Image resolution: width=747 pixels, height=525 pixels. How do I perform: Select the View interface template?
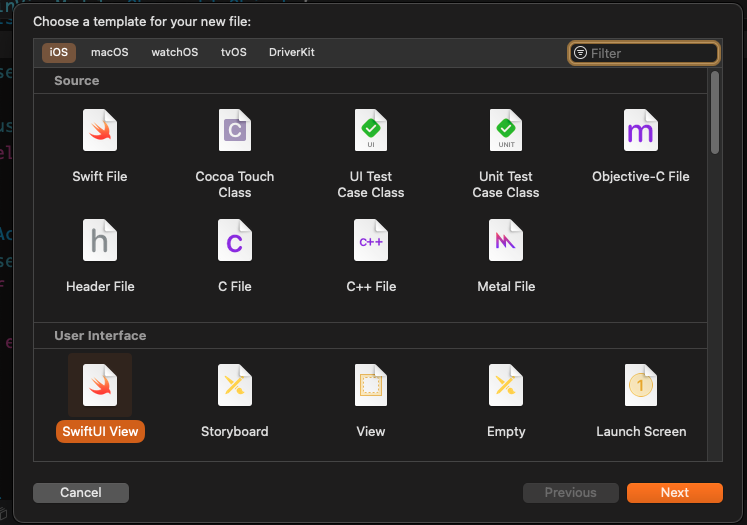(370, 385)
